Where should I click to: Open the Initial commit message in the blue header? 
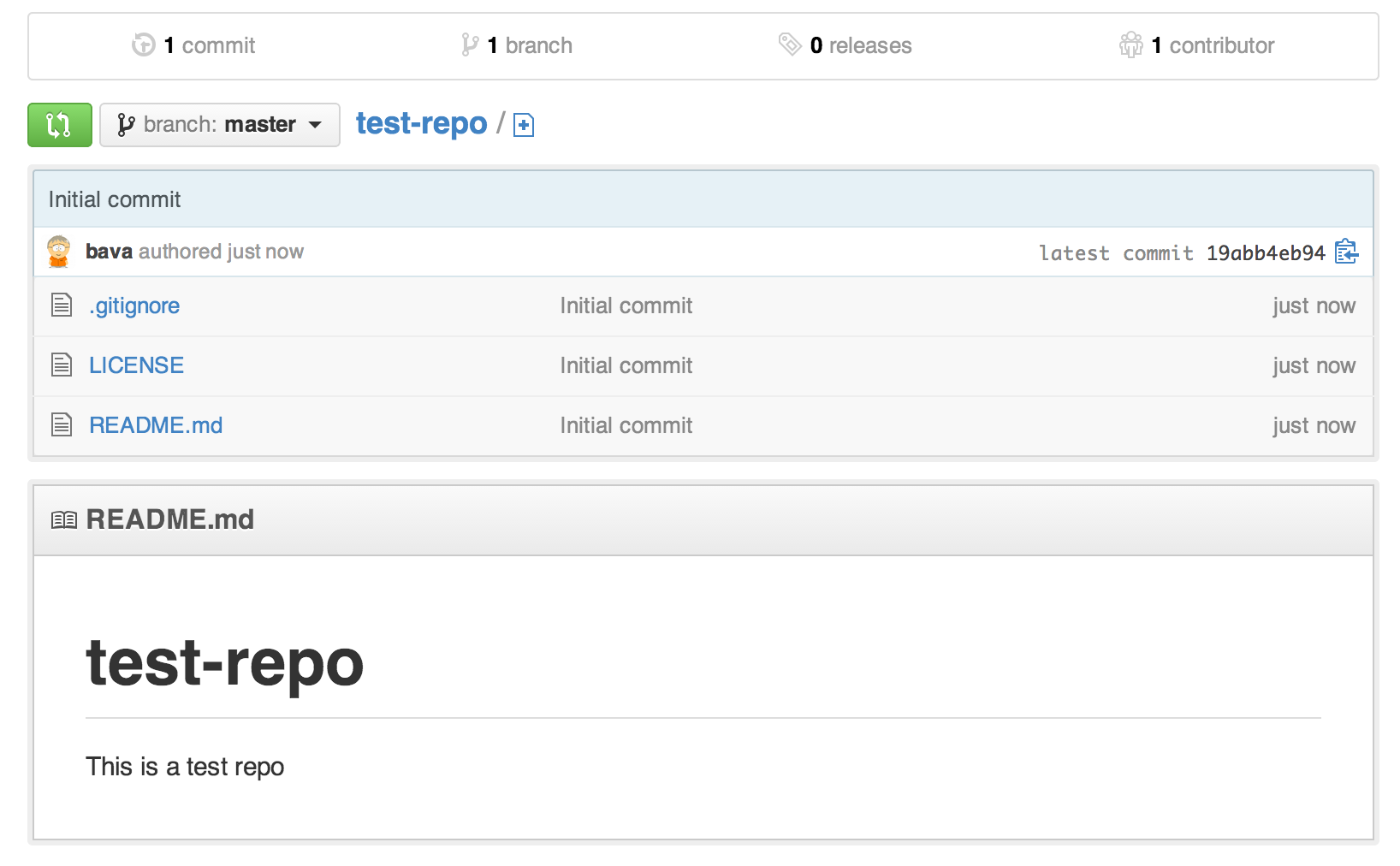coord(115,199)
